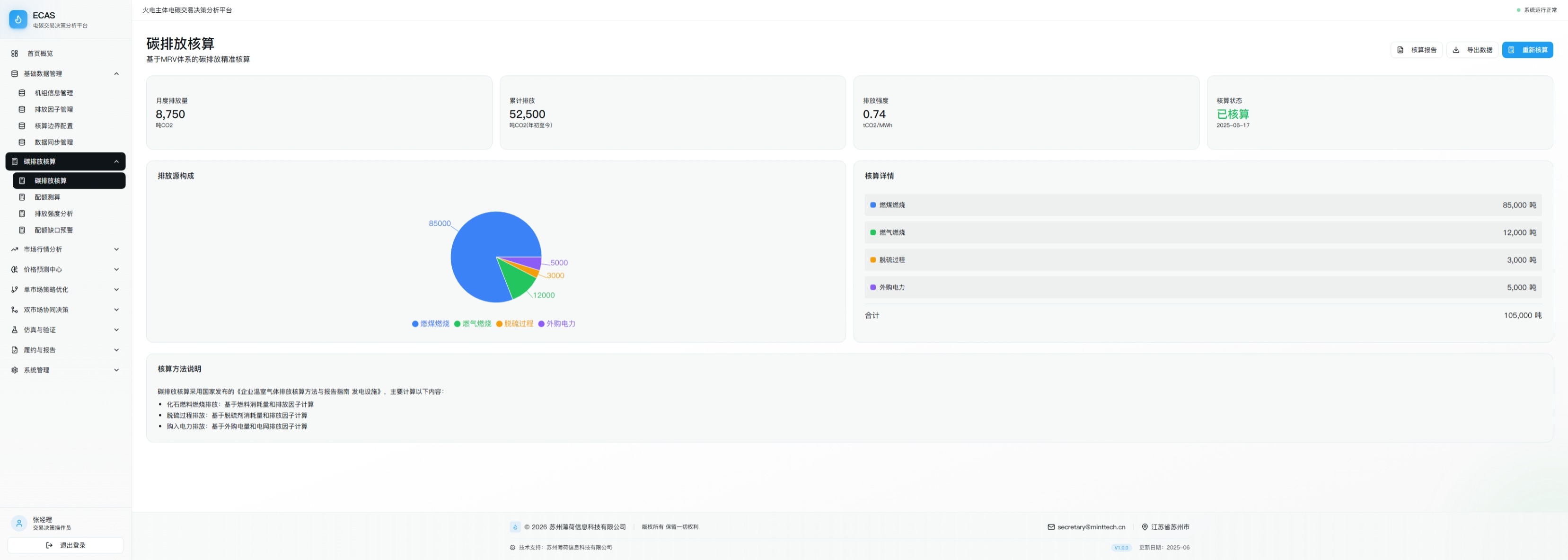1568x560 pixels.
Task: Collapse the 基础数据管理 menu chevron
Action: [x=116, y=74]
